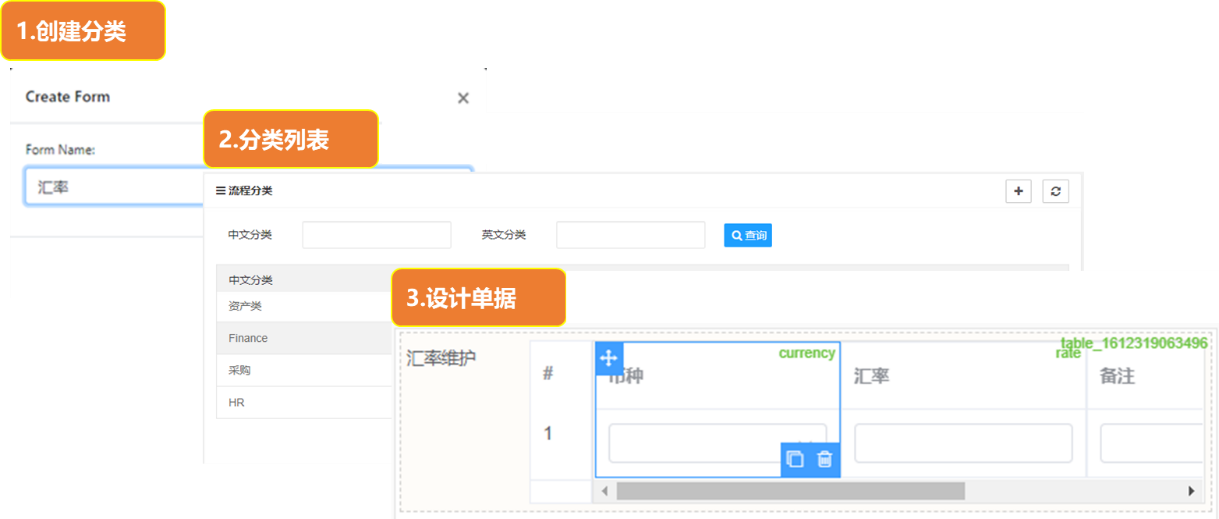
Task: Select the Finance row
Action: 304,338
